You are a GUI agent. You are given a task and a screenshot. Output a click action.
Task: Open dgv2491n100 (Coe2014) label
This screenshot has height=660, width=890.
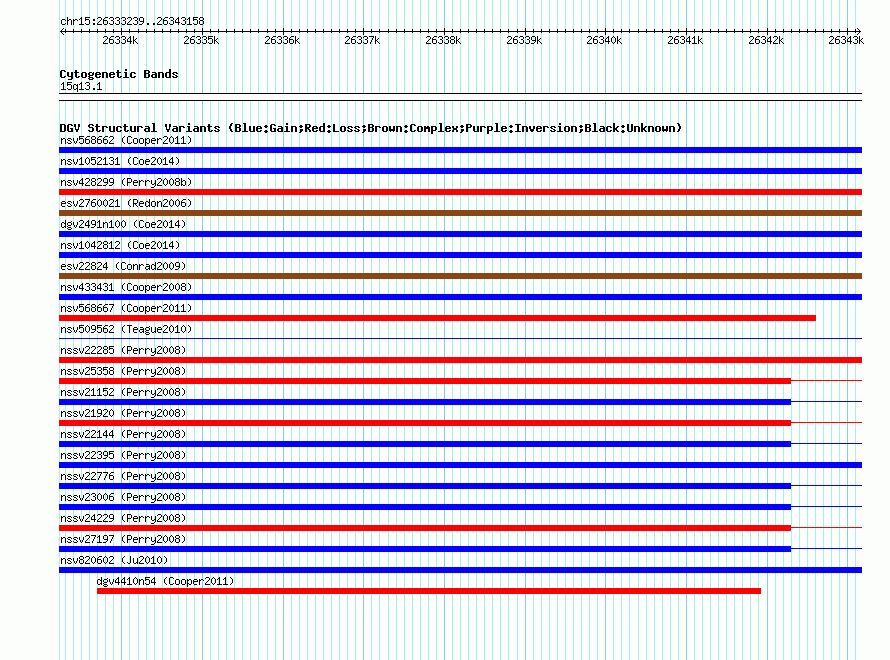point(123,224)
